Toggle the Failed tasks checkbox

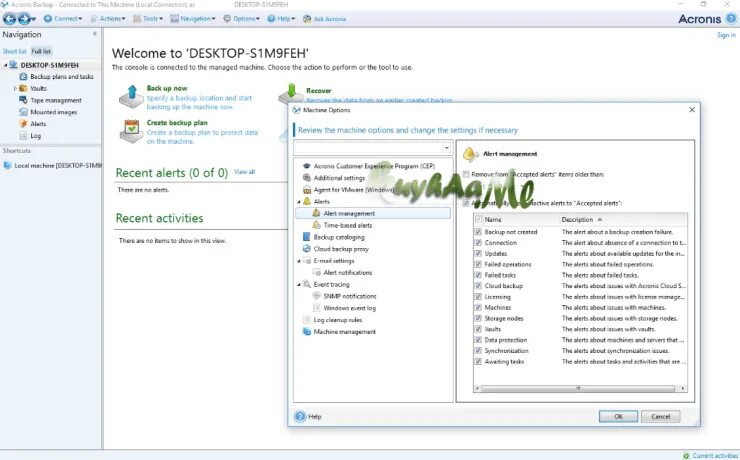(478, 275)
